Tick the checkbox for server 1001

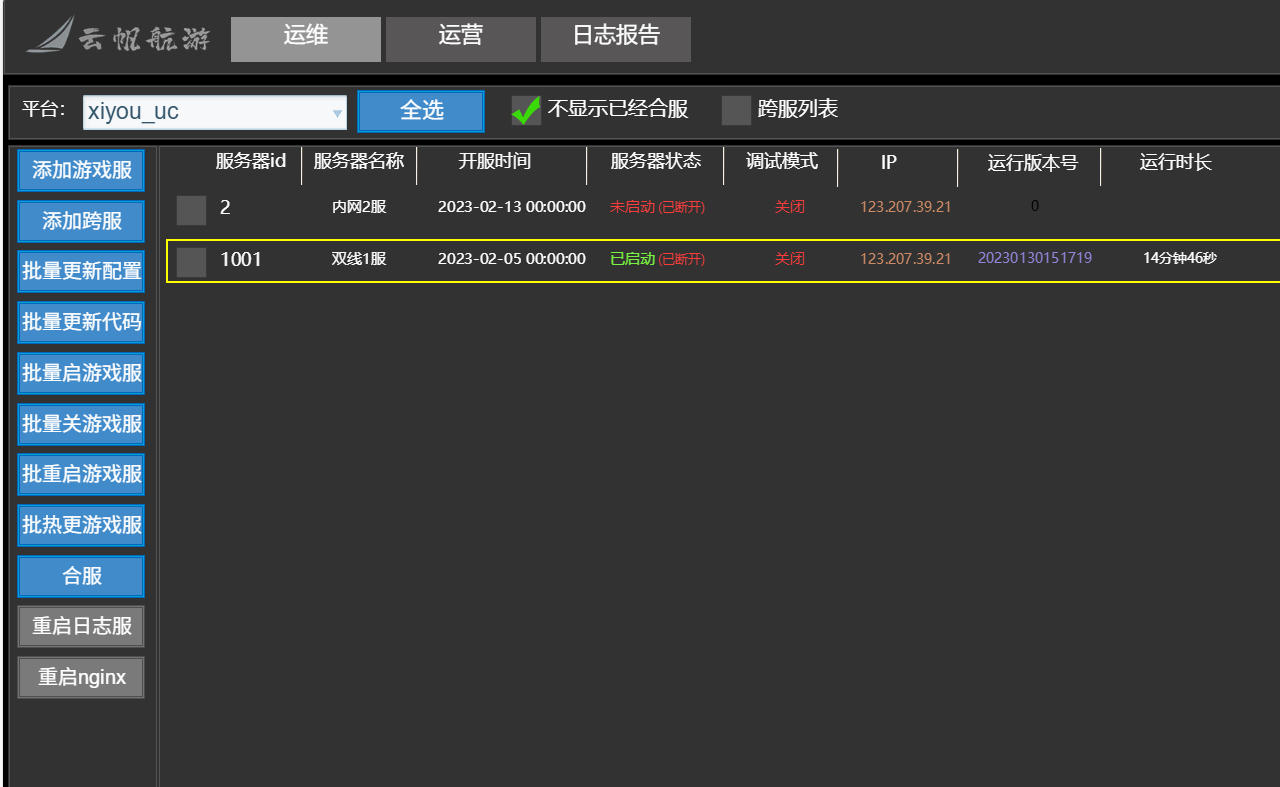coord(191,262)
